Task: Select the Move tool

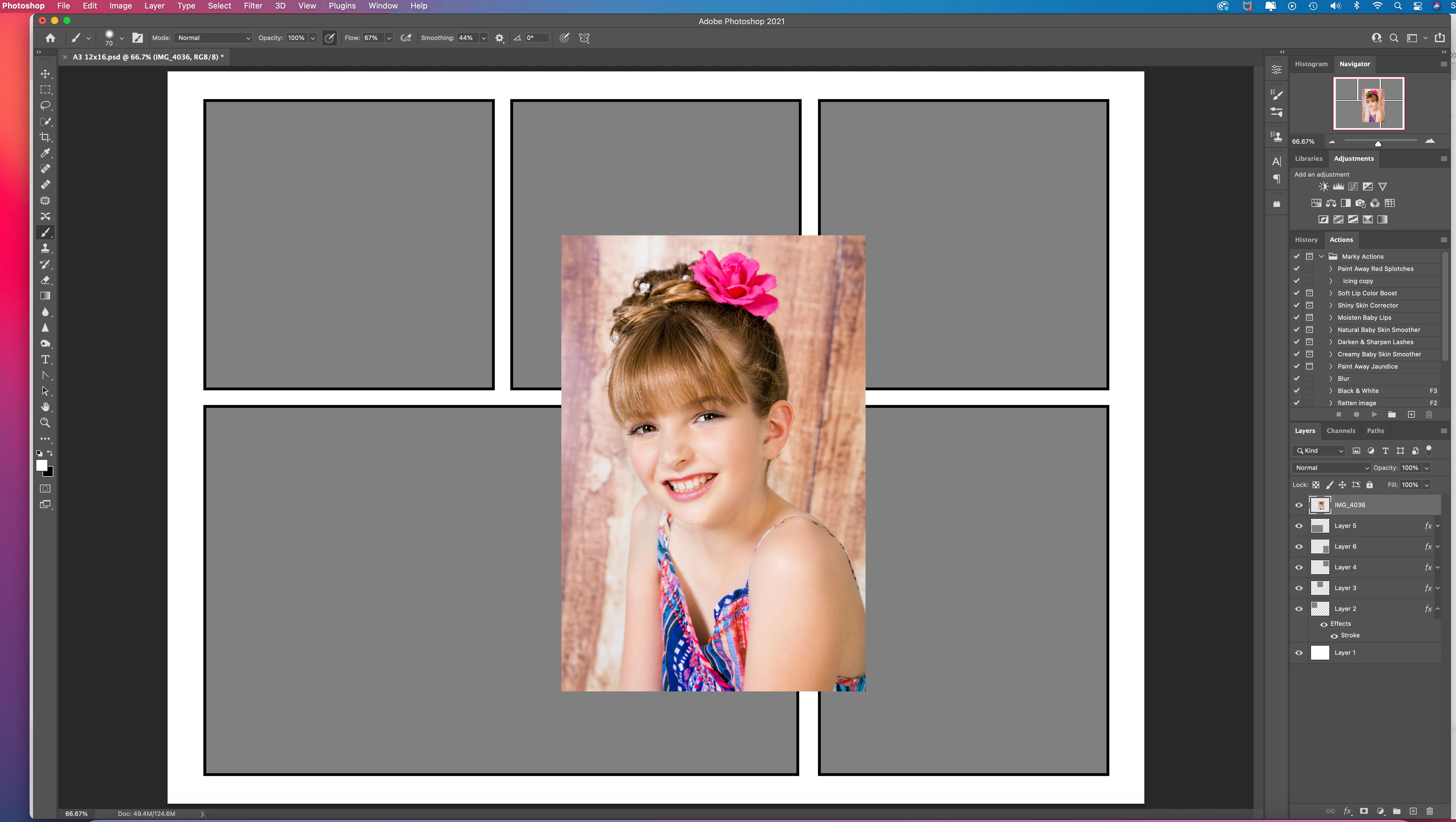Action: (x=45, y=74)
